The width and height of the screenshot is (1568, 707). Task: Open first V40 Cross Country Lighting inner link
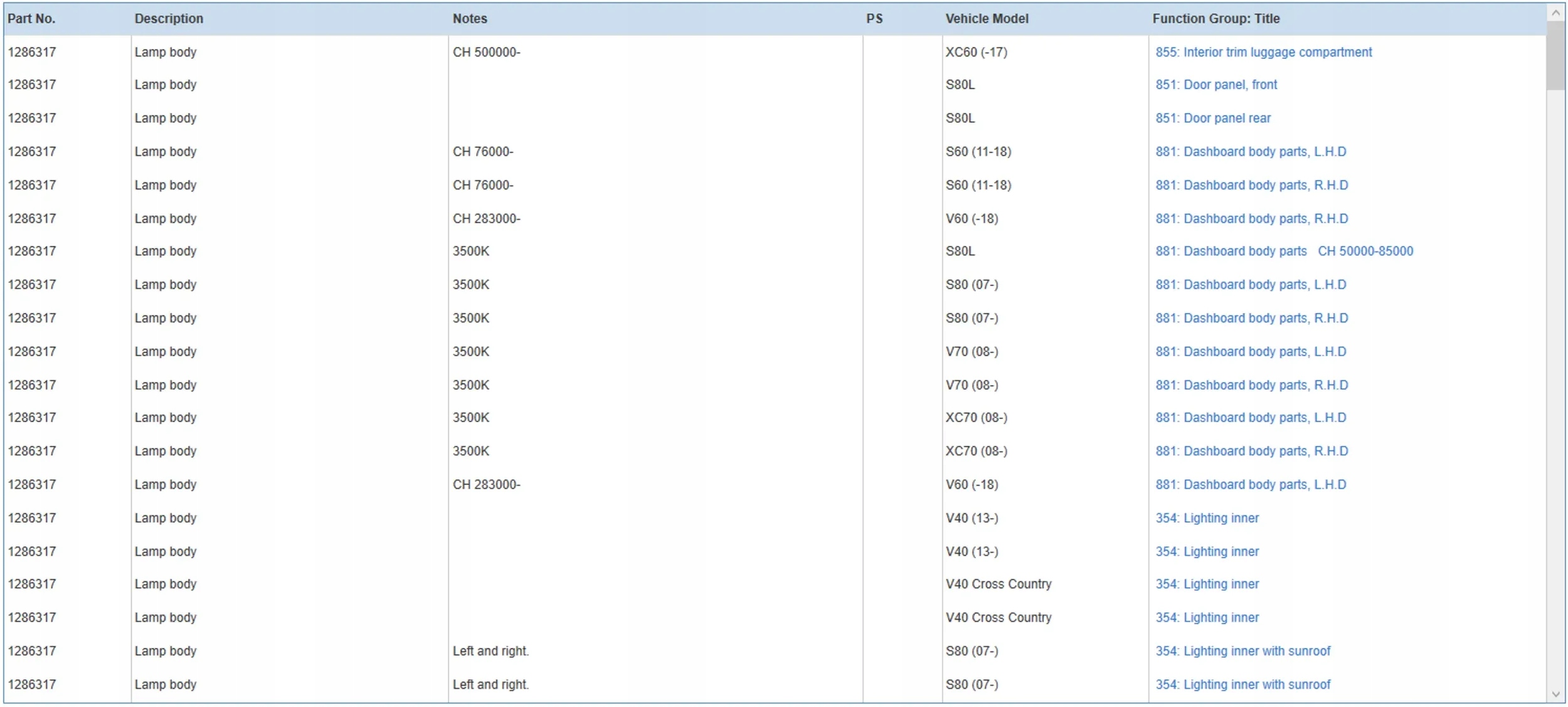[x=1207, y=584]
